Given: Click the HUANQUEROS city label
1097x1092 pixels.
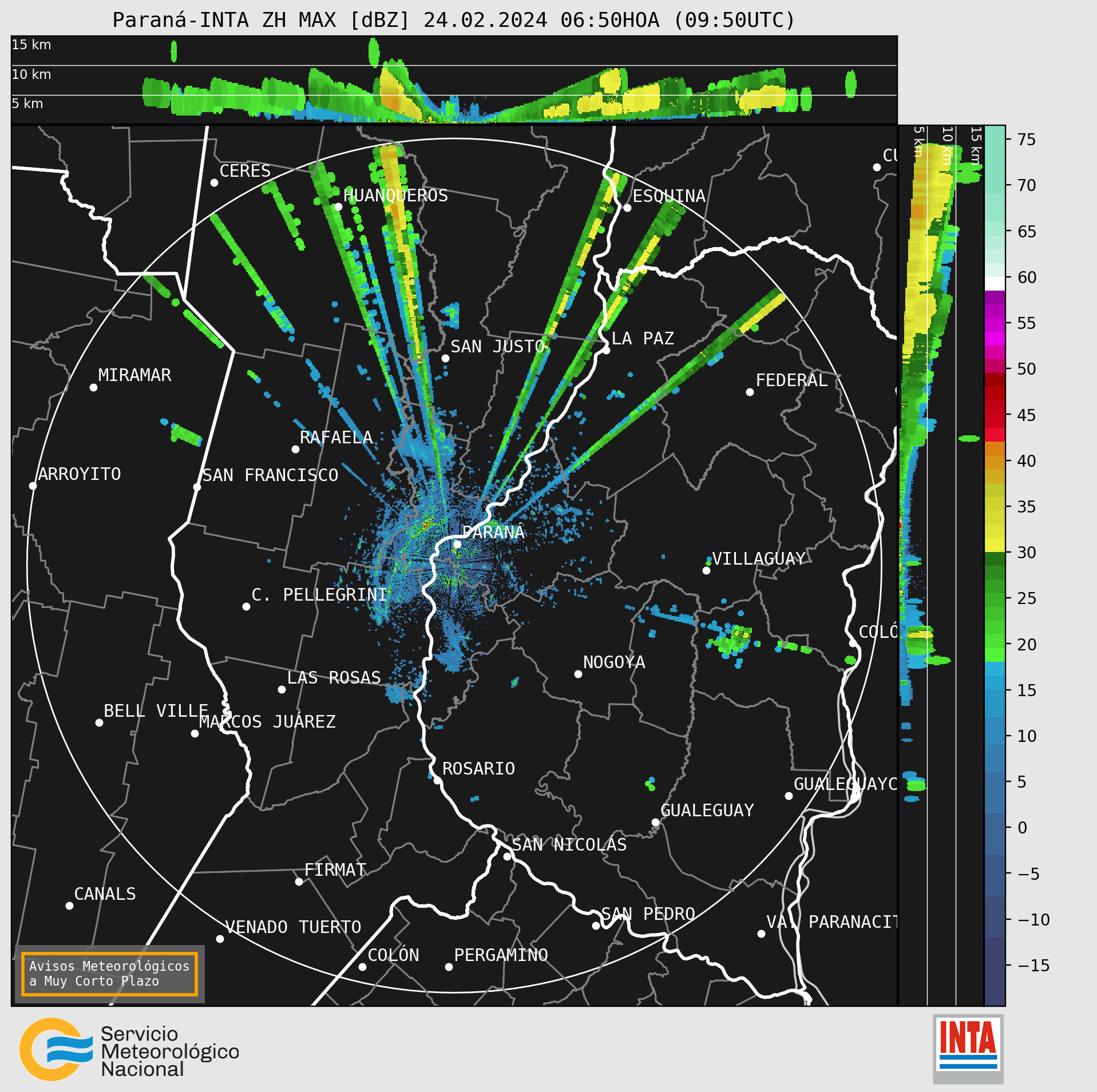Looking at the screenshot, I should 395,196.
